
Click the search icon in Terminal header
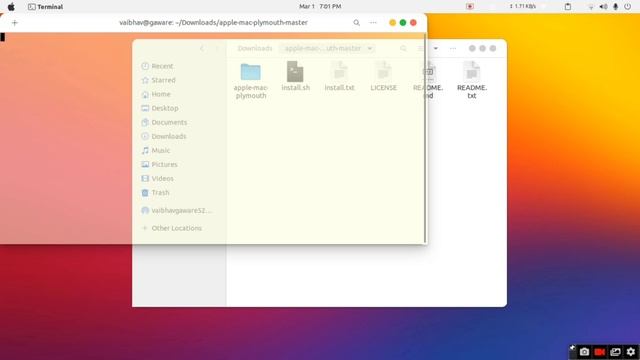[x=356, y=23]
